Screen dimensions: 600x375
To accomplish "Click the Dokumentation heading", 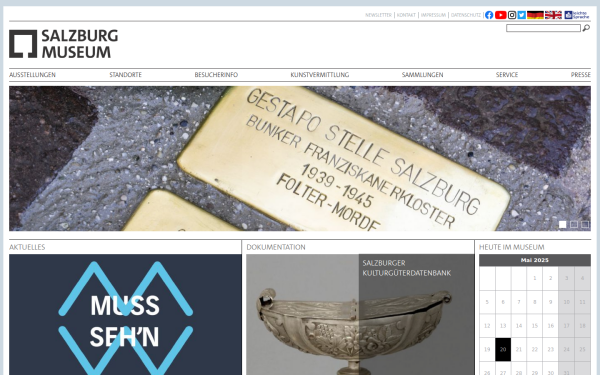I will 276,247.
